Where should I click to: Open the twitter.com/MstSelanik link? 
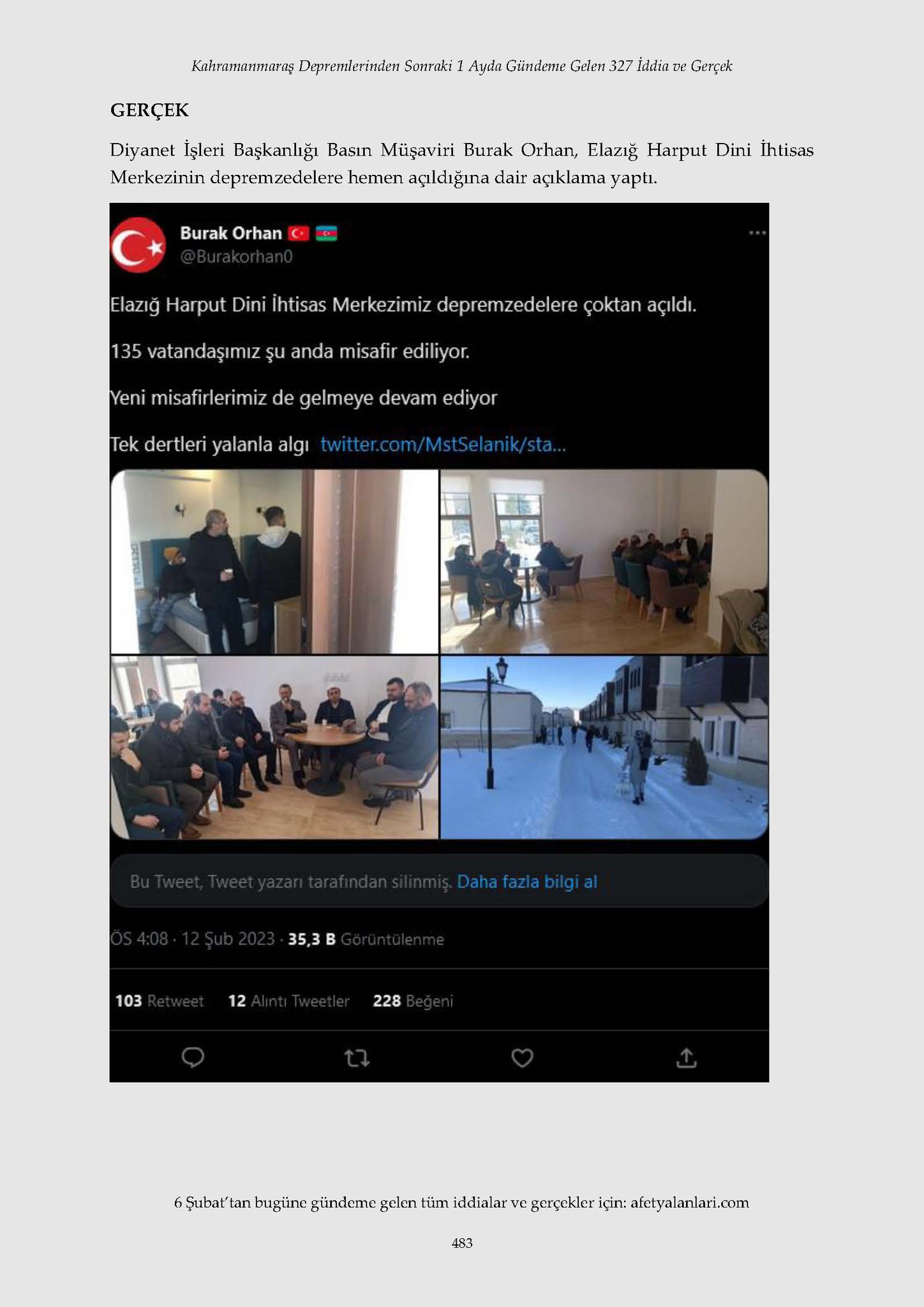pos(443,444)
